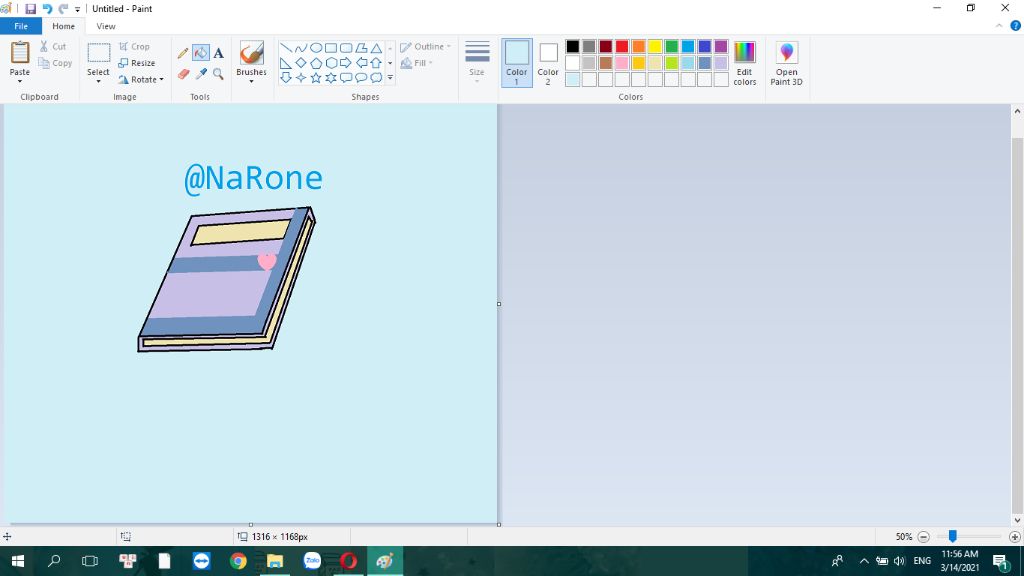Undo the last action in title bar
1024x576 pixels.
click(47, 8)
